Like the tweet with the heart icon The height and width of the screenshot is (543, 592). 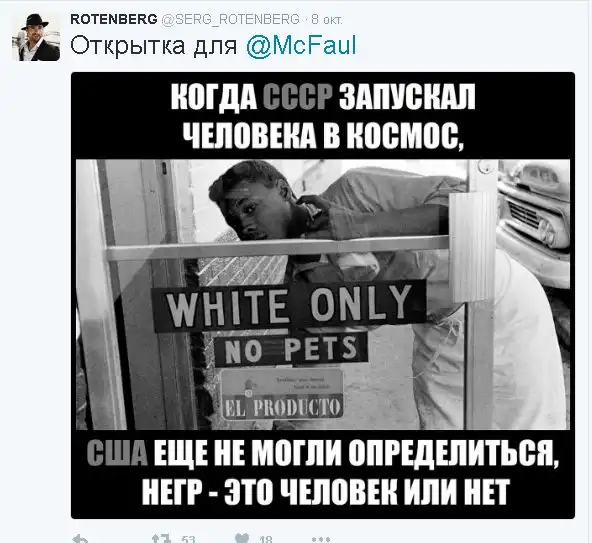(242, 538)
